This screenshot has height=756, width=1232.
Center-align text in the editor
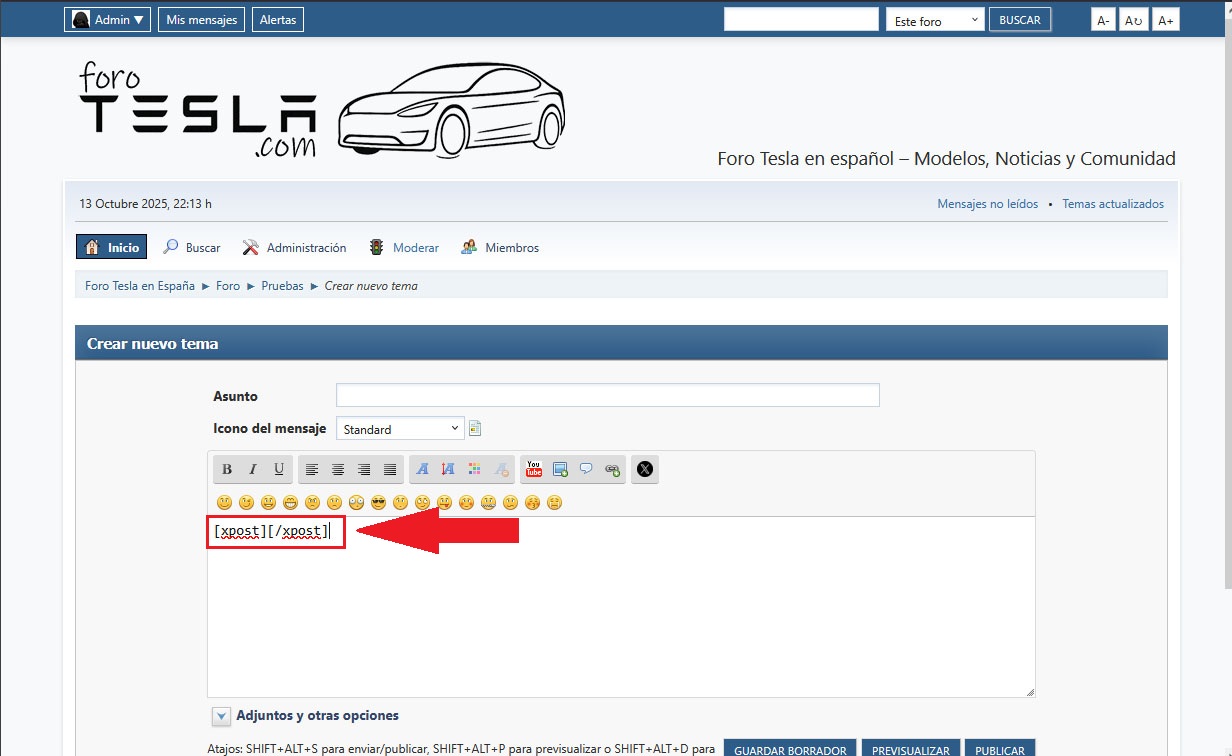coord(338,469)
